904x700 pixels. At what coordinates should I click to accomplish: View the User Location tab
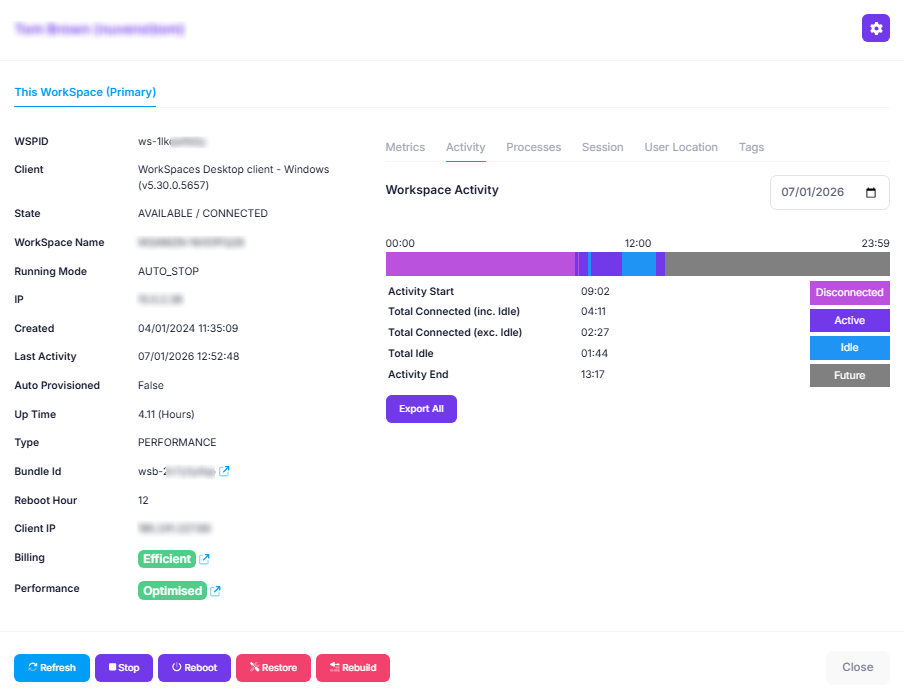tap(680, 147)
